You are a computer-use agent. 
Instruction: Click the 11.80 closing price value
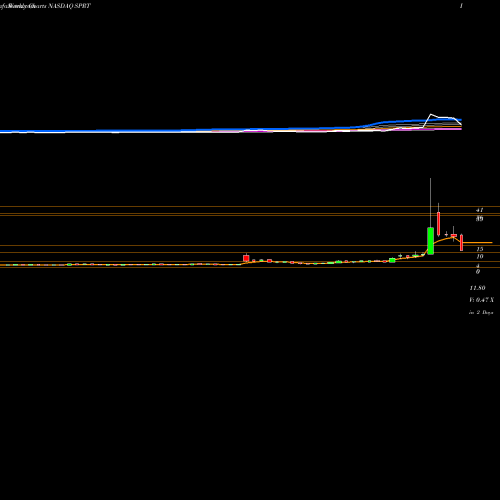click(x=477, y=288)
